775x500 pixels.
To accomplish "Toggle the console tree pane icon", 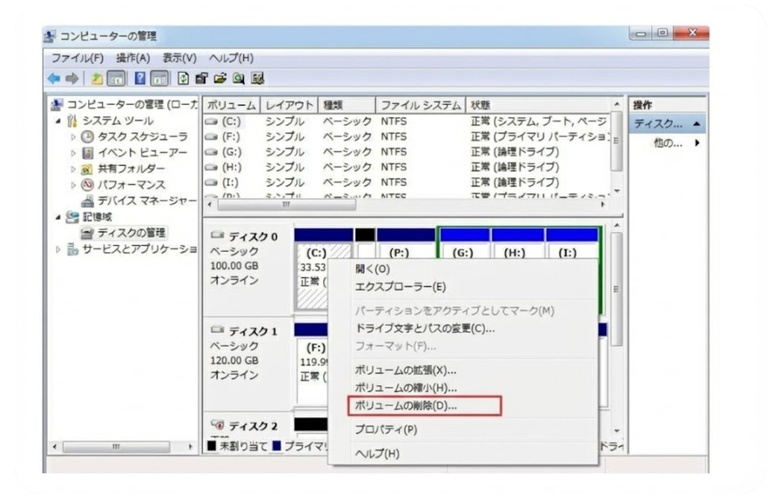I will (x=116, y=79).
